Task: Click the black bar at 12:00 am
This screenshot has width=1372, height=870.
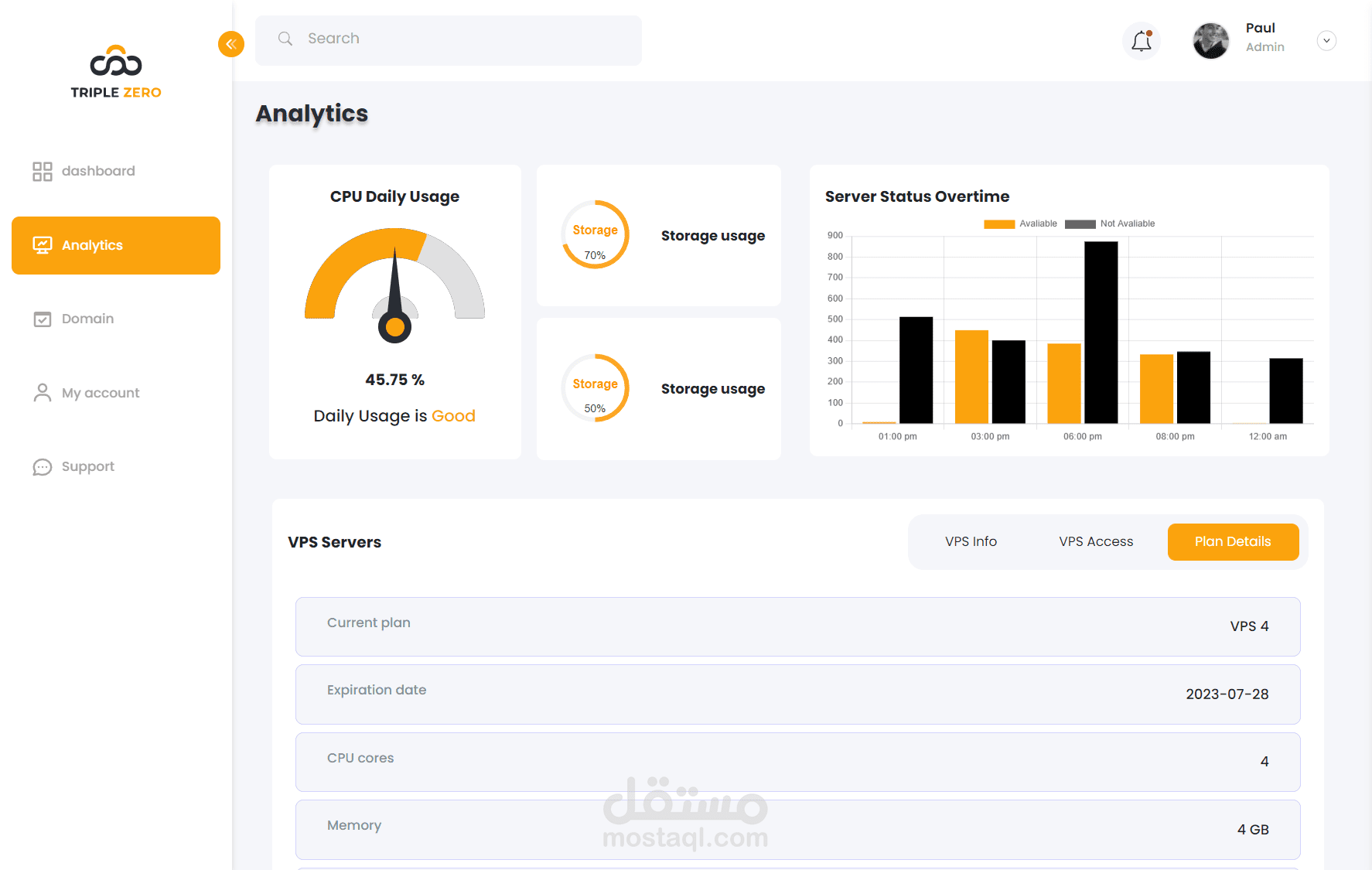Action: pyautogui.click(x=1286, y=391)
